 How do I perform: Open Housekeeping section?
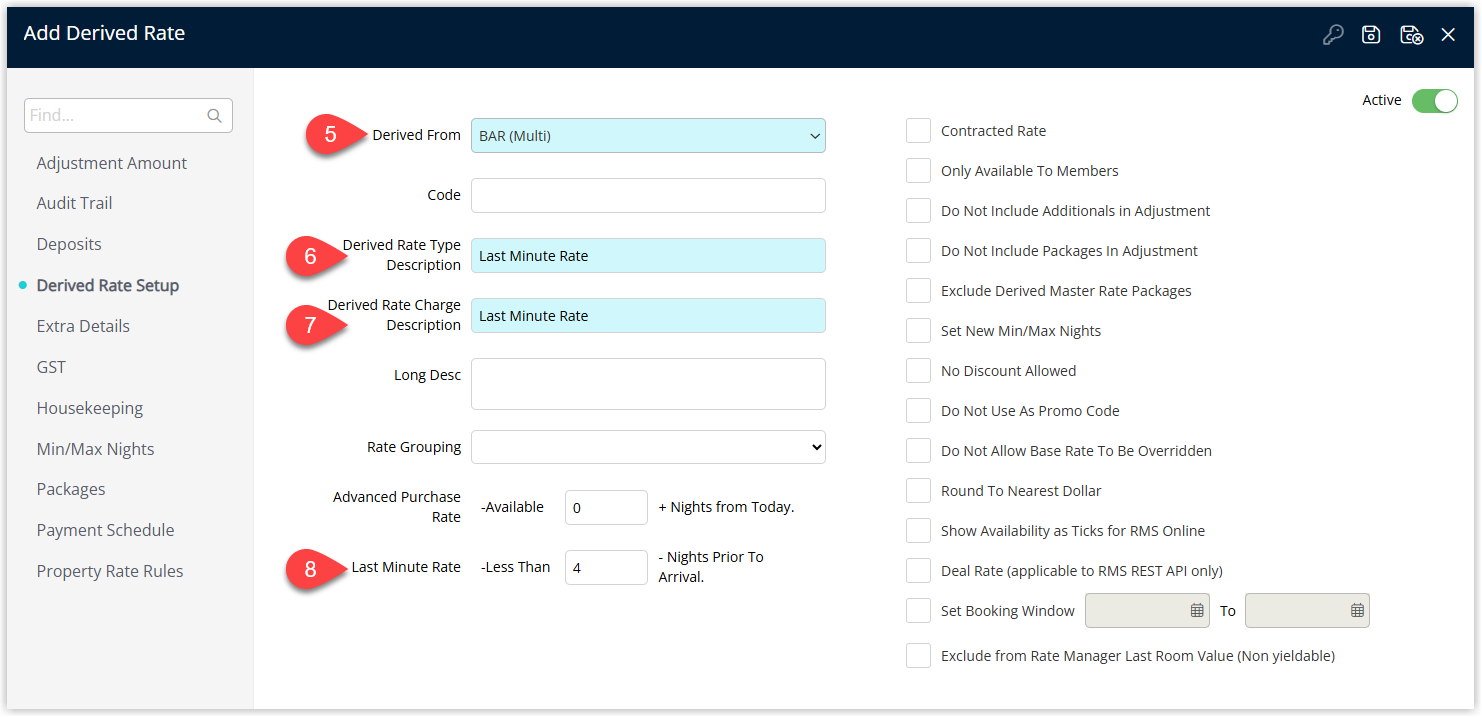(90, 408)
